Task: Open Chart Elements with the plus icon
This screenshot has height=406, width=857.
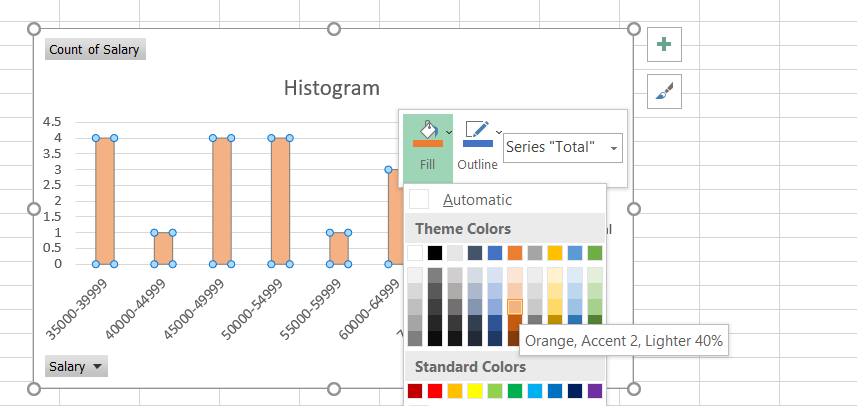Action: [665, 44]
